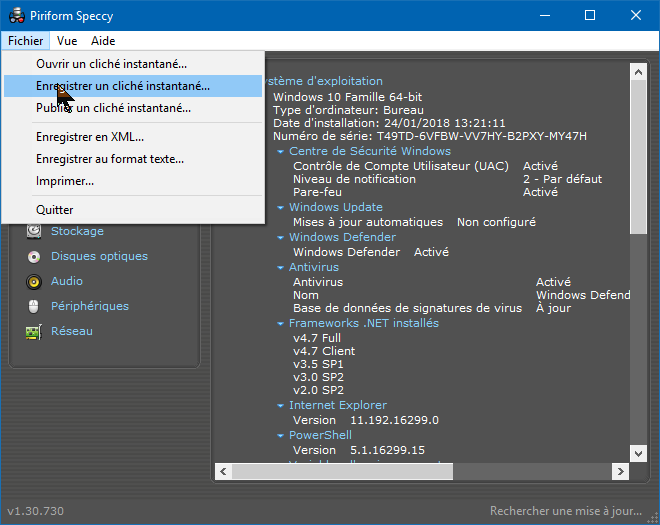Collapse the Windows Defender section
660x525 pixels.
pyautogui.click(x=280, y=237)
